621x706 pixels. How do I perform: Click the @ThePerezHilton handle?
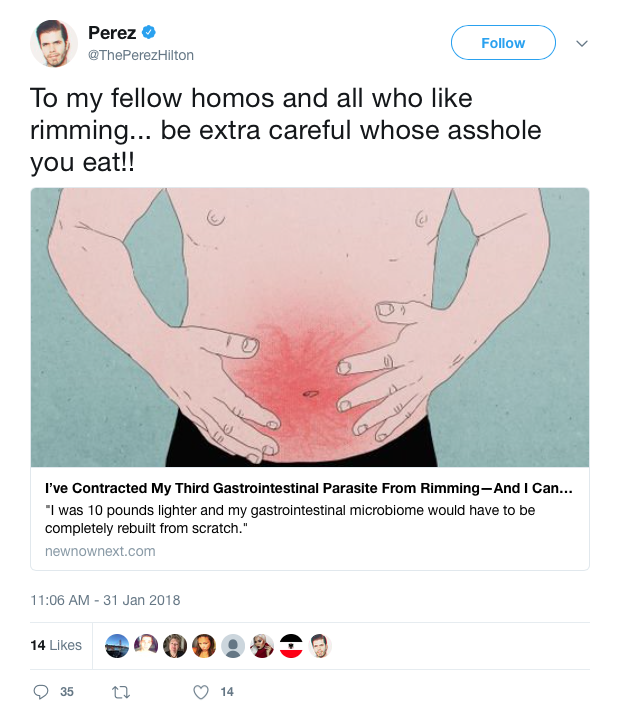[x=141, y=55]
